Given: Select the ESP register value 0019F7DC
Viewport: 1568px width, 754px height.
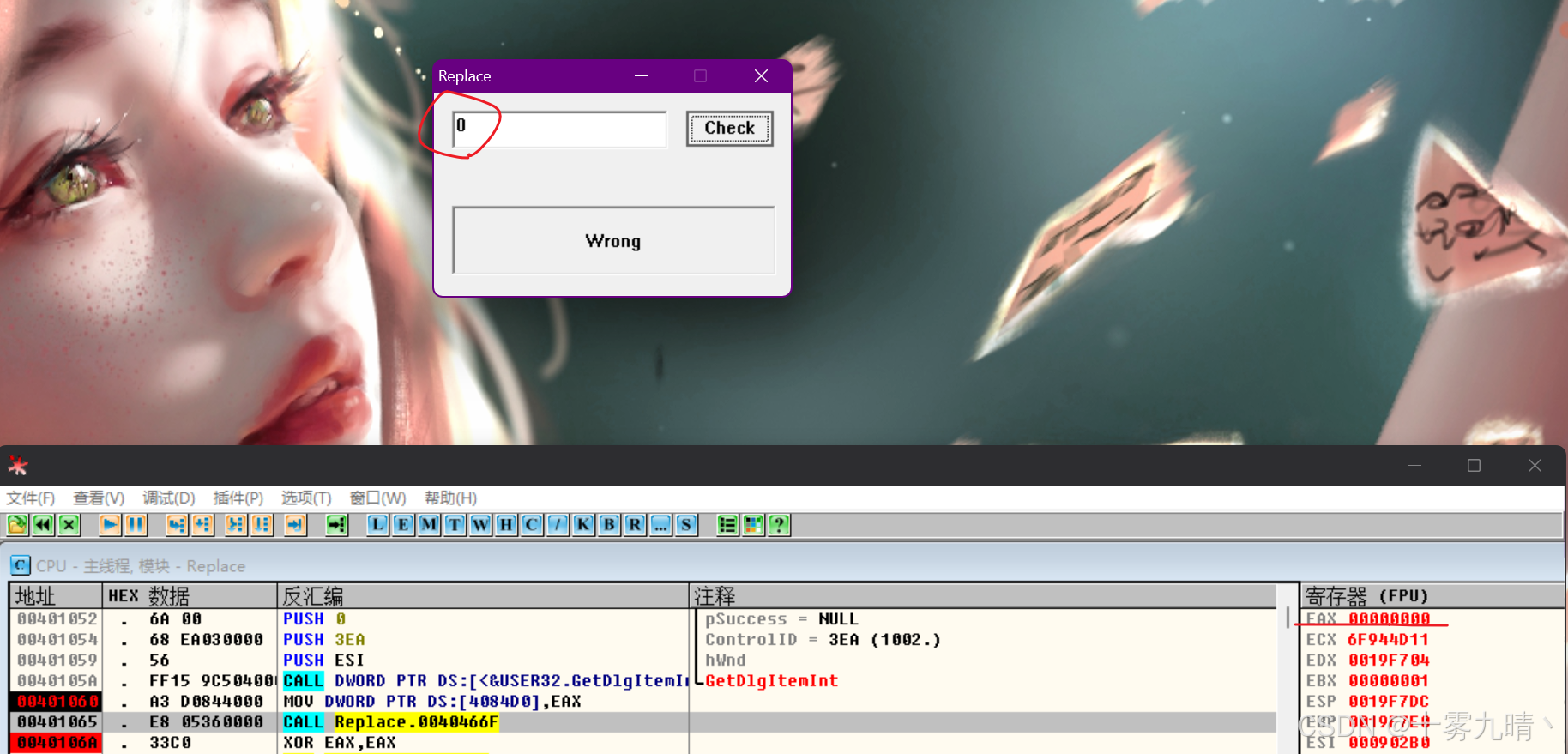Looking at the screenshot, I should click(x=1389, y=702).
